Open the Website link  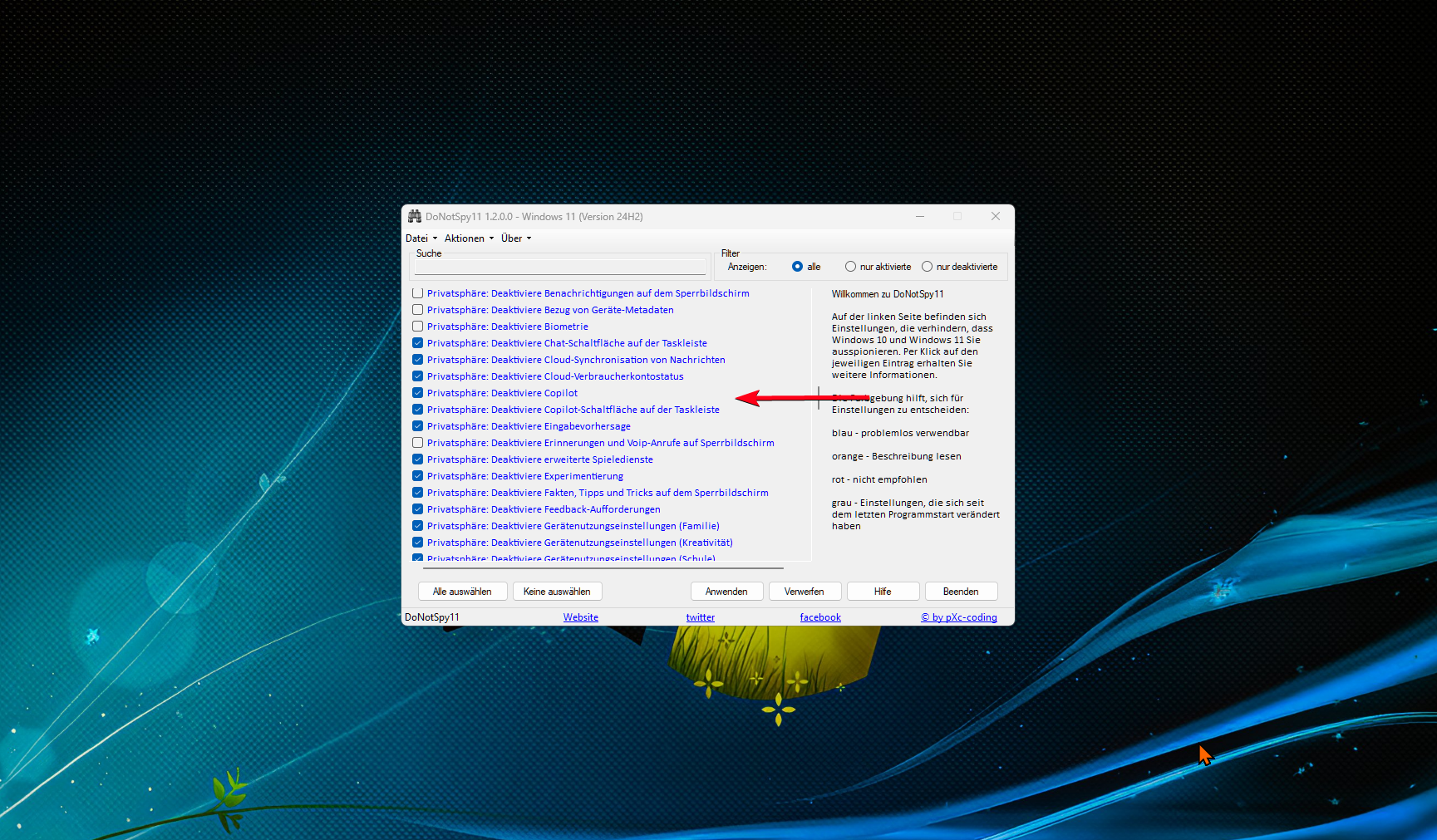click(581, 617)
